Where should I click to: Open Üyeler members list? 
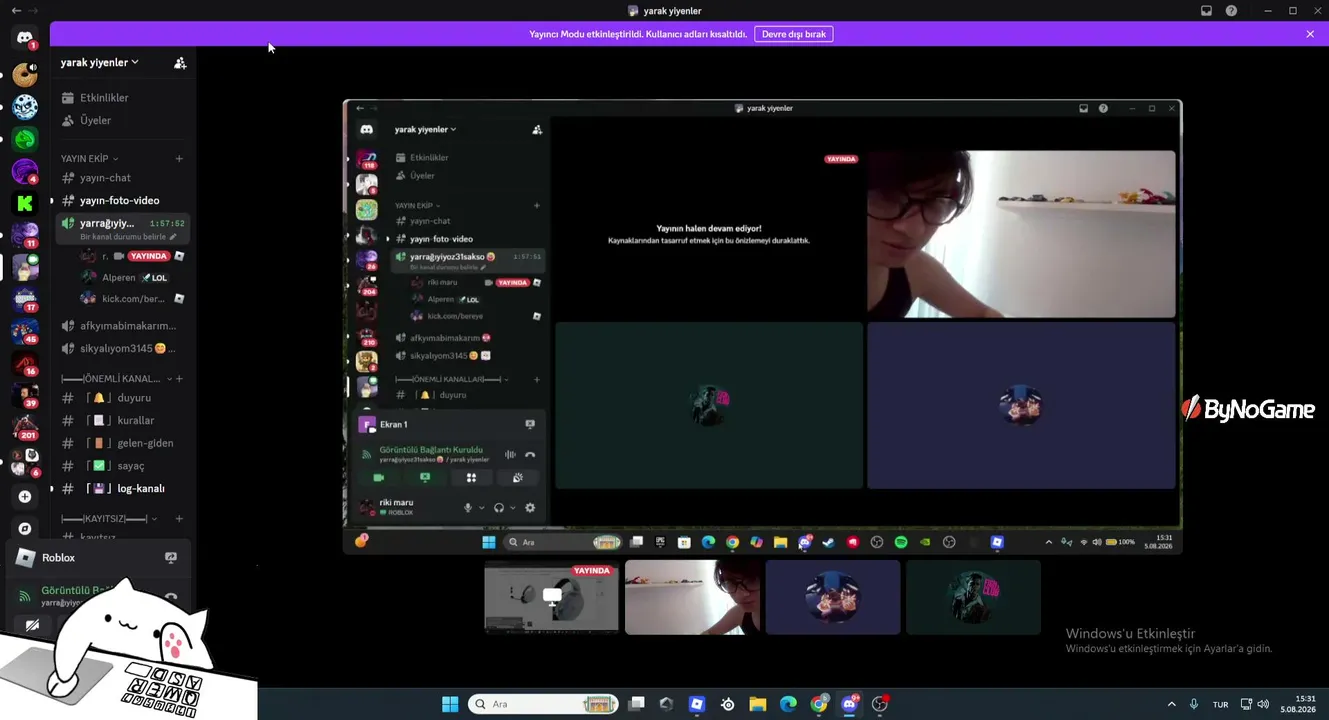95,120
